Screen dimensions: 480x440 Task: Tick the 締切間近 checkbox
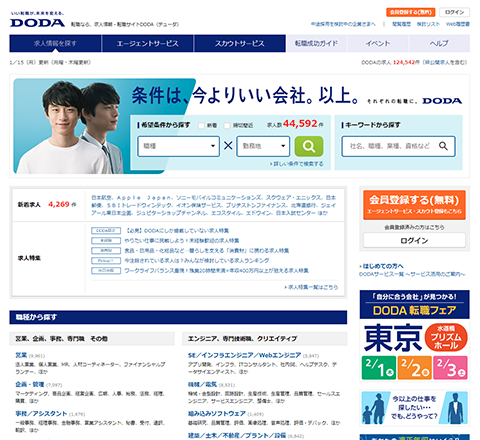[227, 125]
